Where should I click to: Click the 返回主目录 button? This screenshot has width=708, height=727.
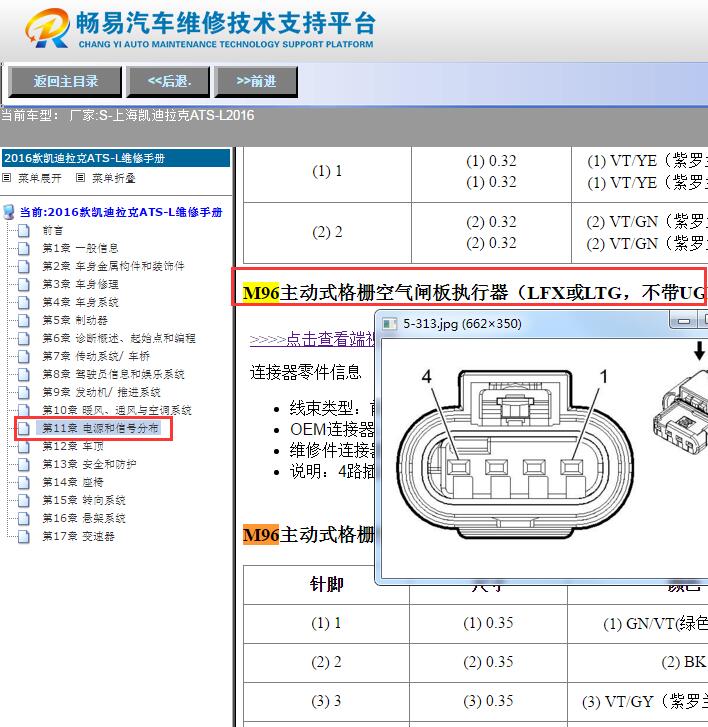coord(65,82)
